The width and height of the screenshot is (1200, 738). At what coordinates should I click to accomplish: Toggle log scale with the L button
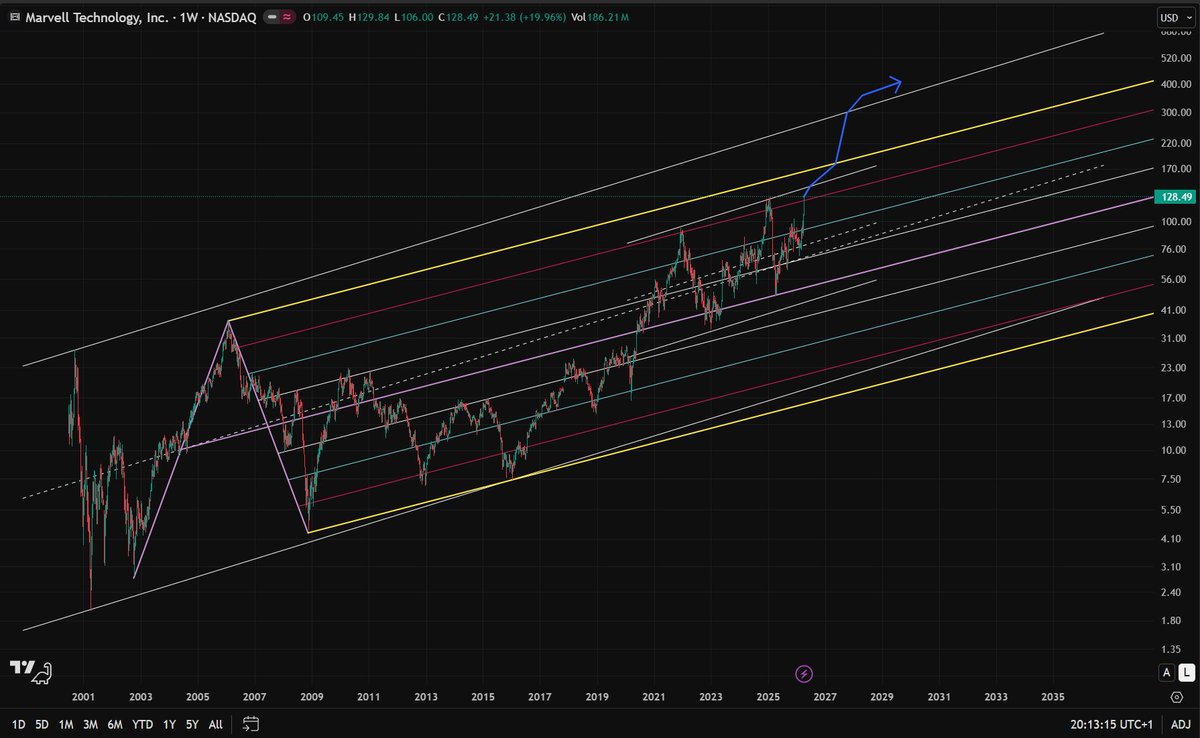coord(1185,672)
